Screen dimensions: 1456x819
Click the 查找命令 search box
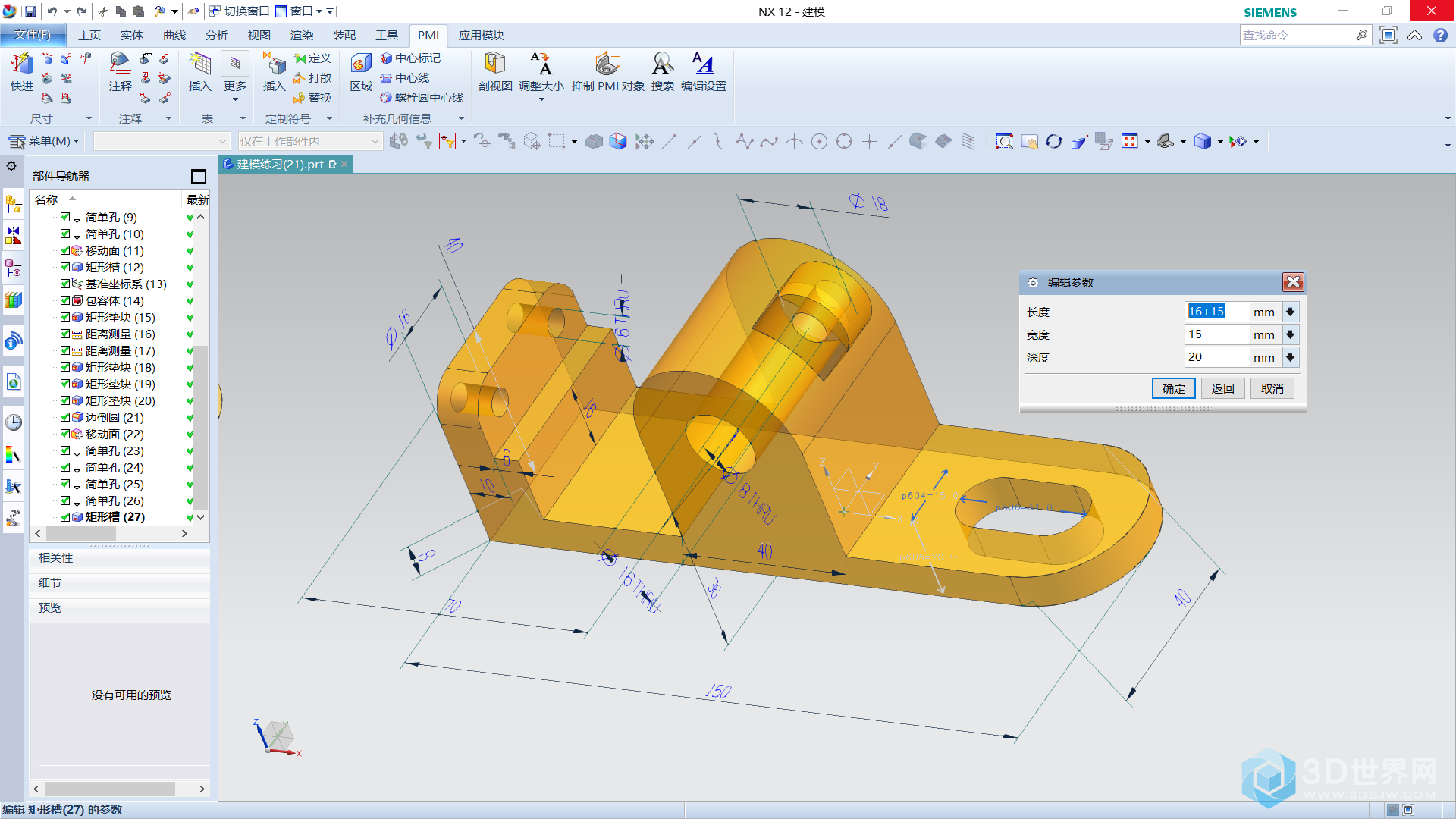click(x=1306, y=35)
